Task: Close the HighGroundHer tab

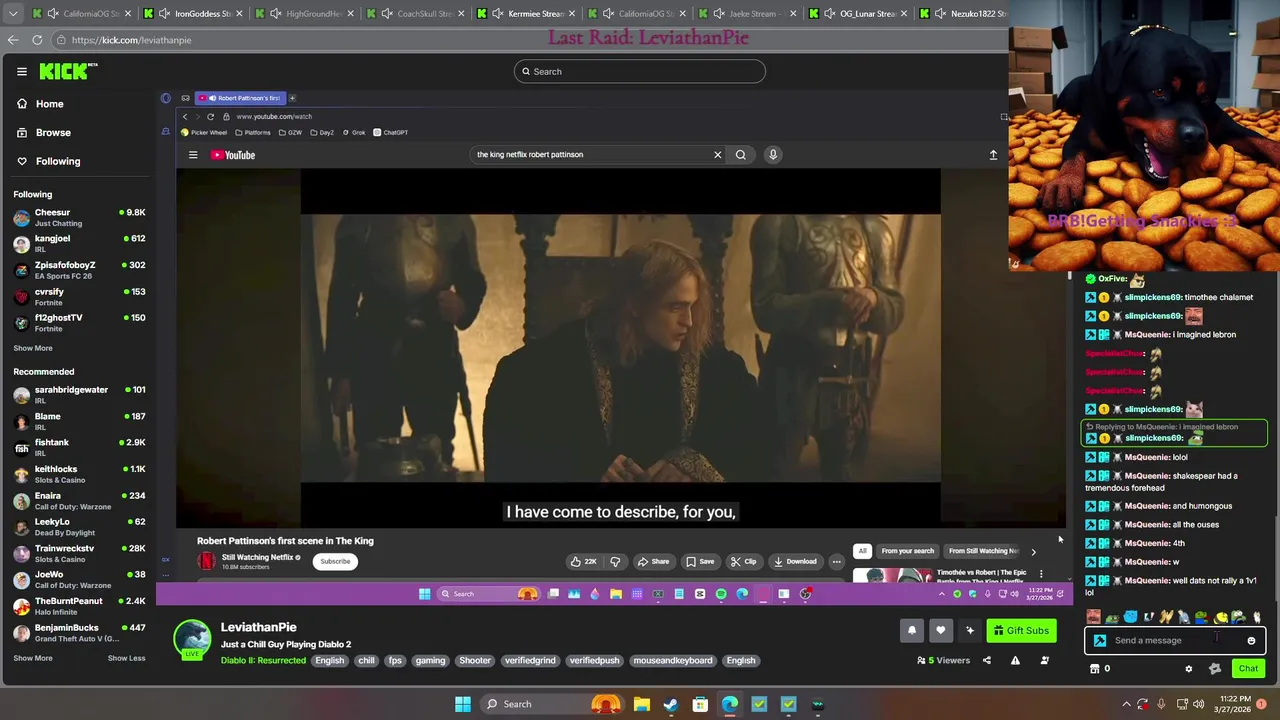Action: [350, 14]
